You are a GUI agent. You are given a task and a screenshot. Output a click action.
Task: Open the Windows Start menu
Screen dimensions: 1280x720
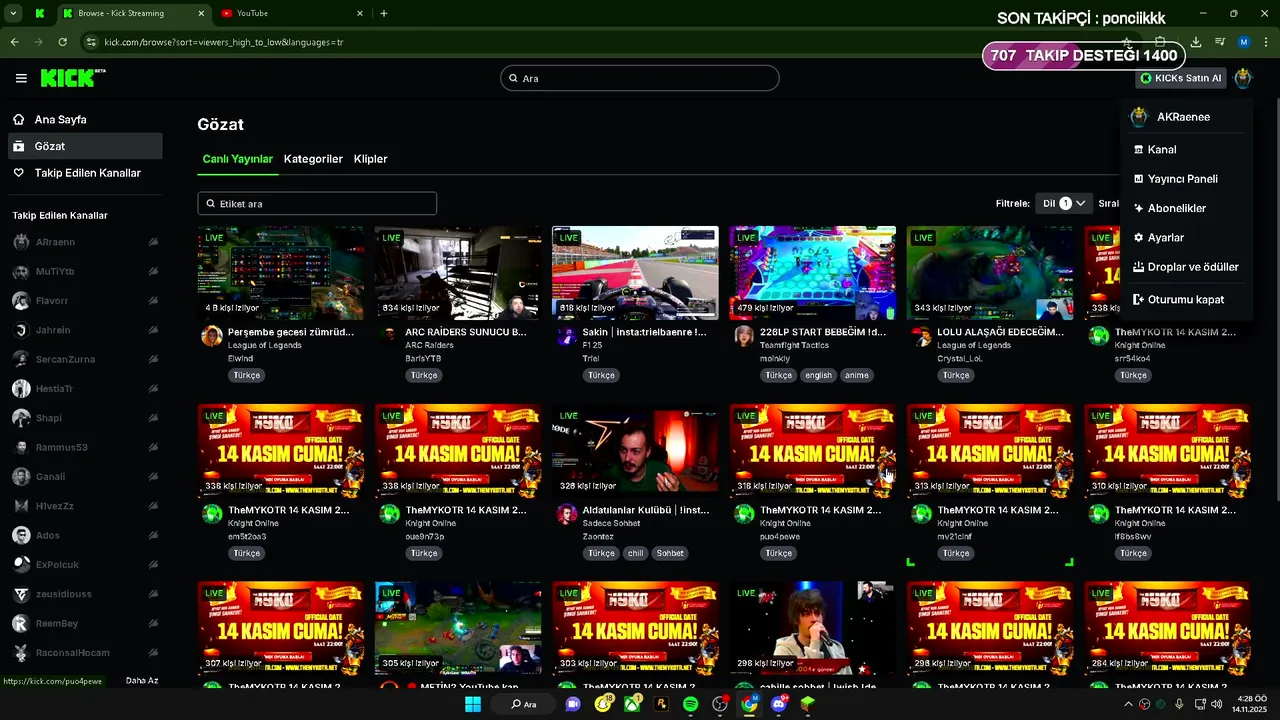(473, 704)
